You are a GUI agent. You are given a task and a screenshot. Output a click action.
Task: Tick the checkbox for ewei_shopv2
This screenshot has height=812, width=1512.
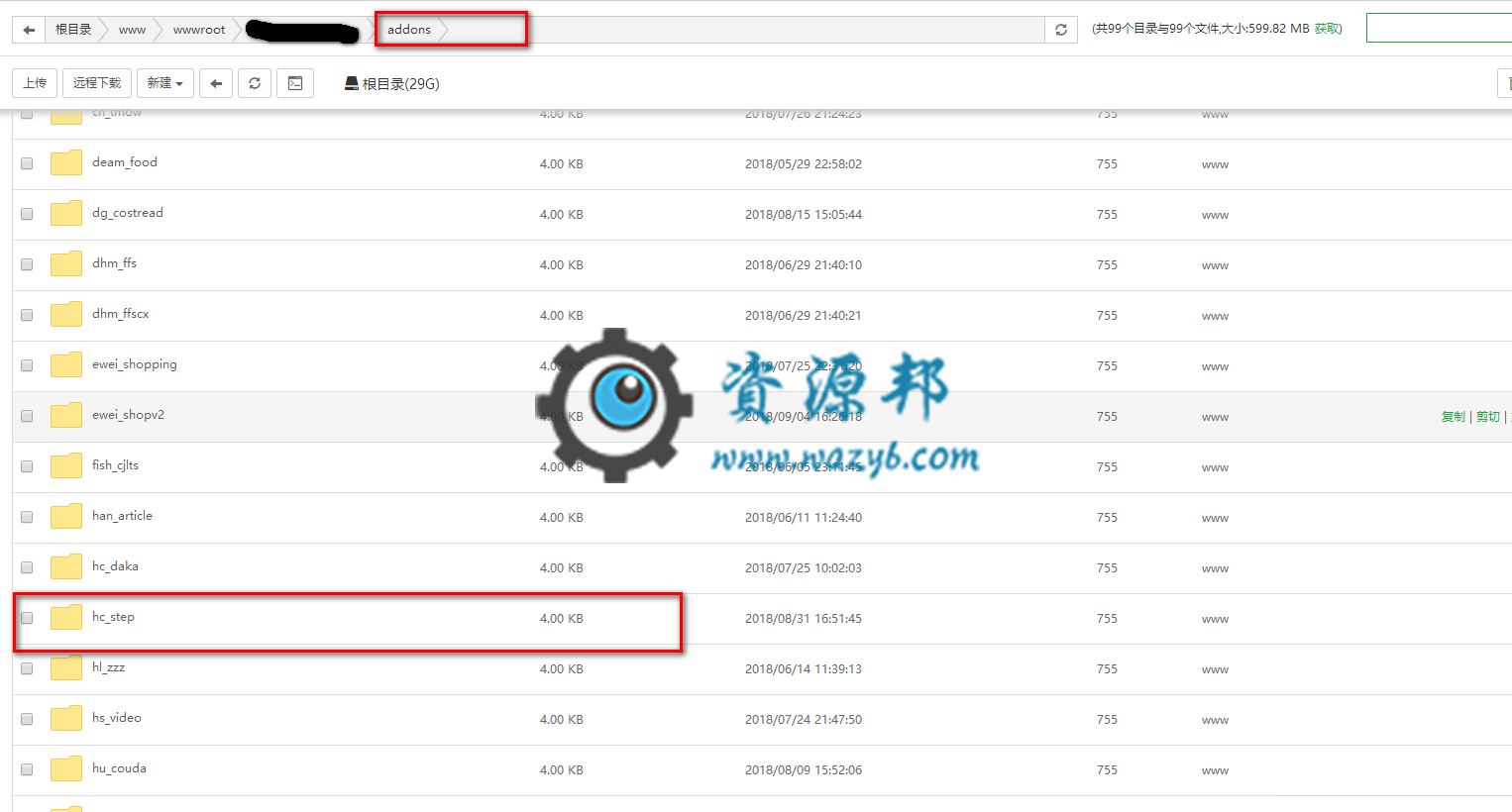click(x=27, y=416)
